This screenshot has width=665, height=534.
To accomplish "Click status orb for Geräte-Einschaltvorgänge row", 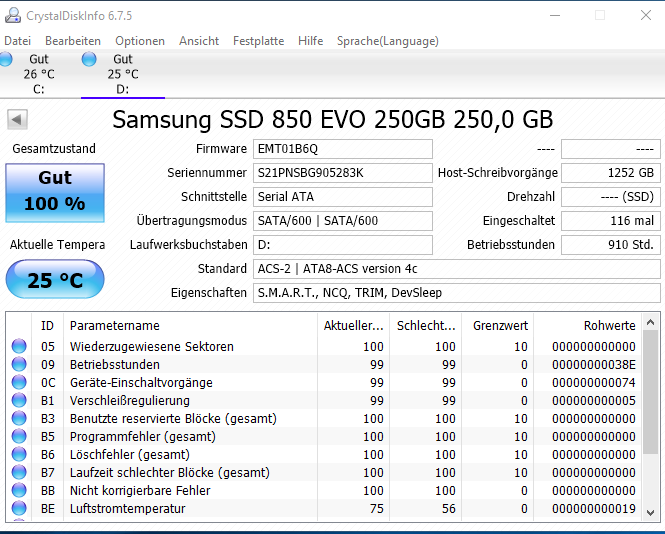I will pos(19,383).
